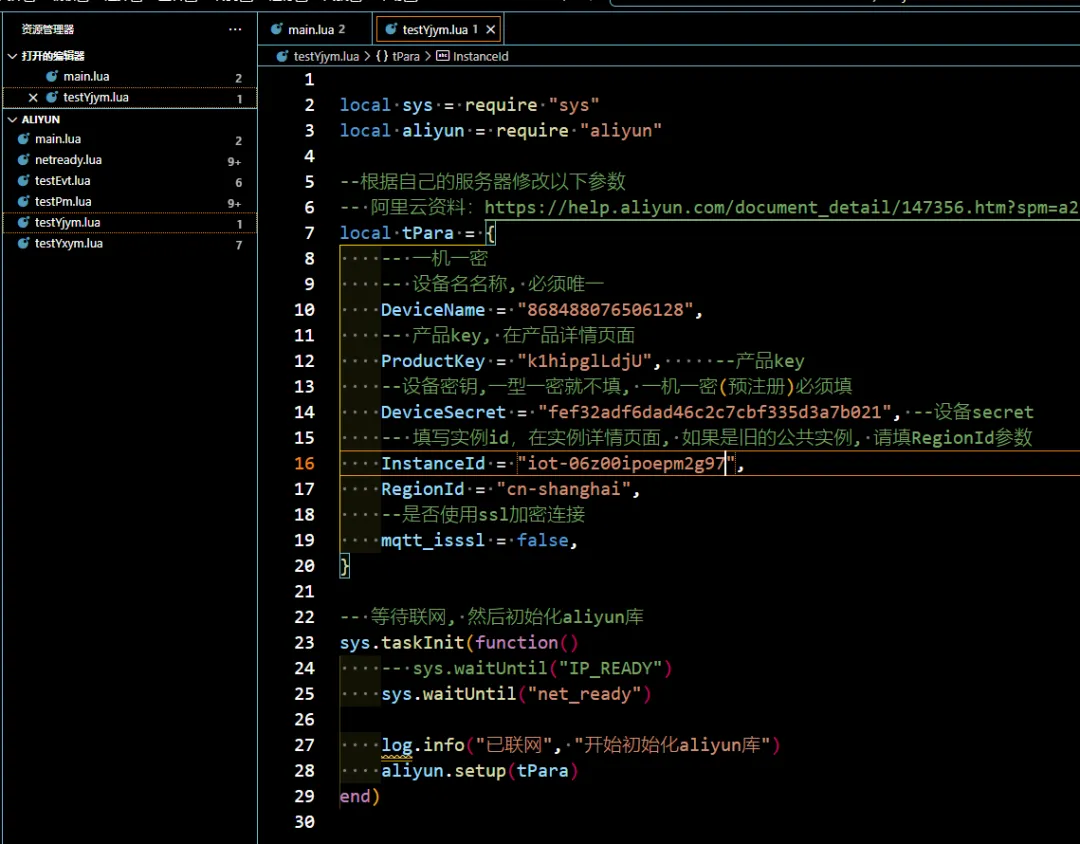Image resolution: width=1080 pixels, height=844 pixels.
Task: Click the Lua icon of testYxym.lua
Action: coord(23,243)
